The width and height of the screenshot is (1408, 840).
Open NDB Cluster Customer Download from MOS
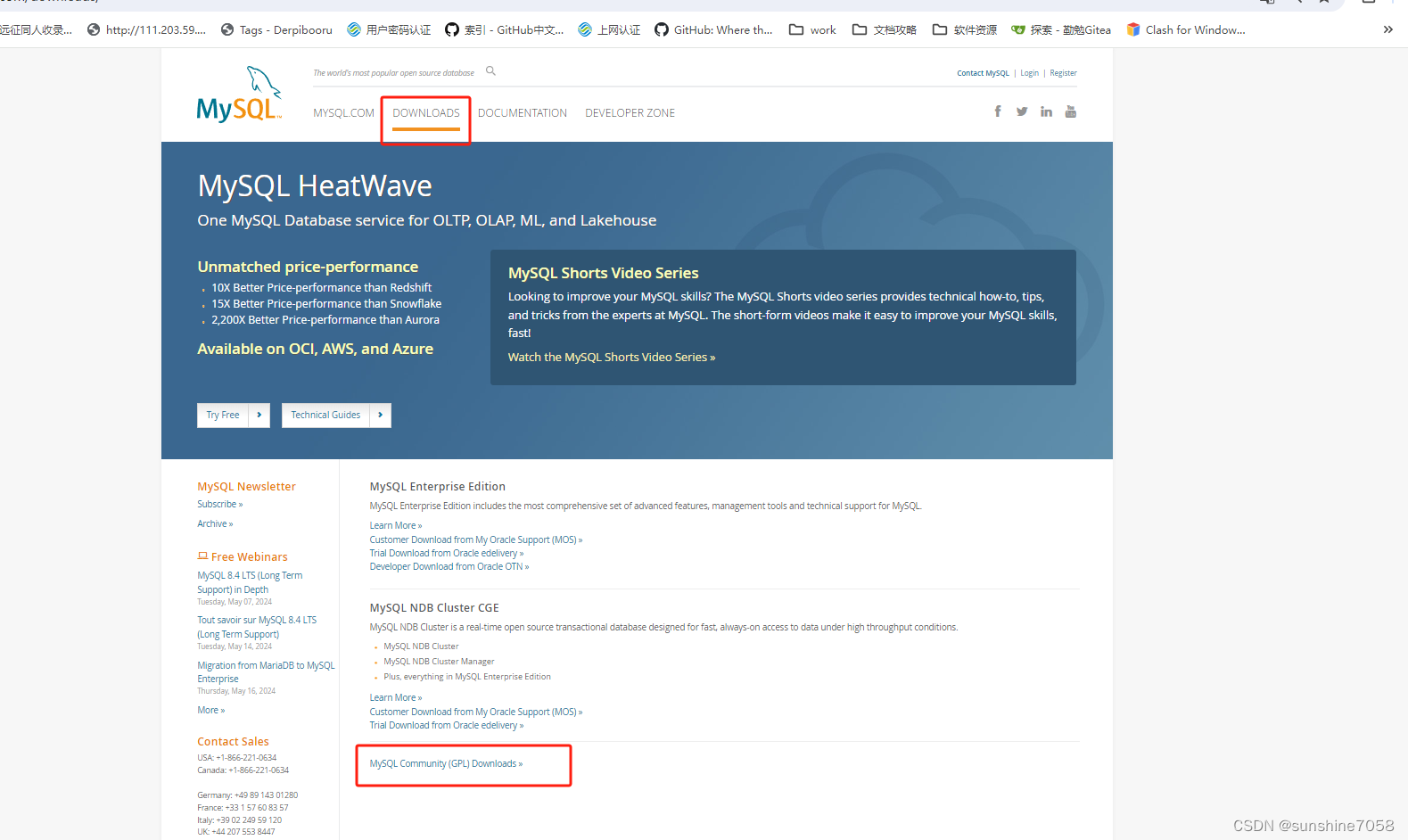[x=476, y=712]
